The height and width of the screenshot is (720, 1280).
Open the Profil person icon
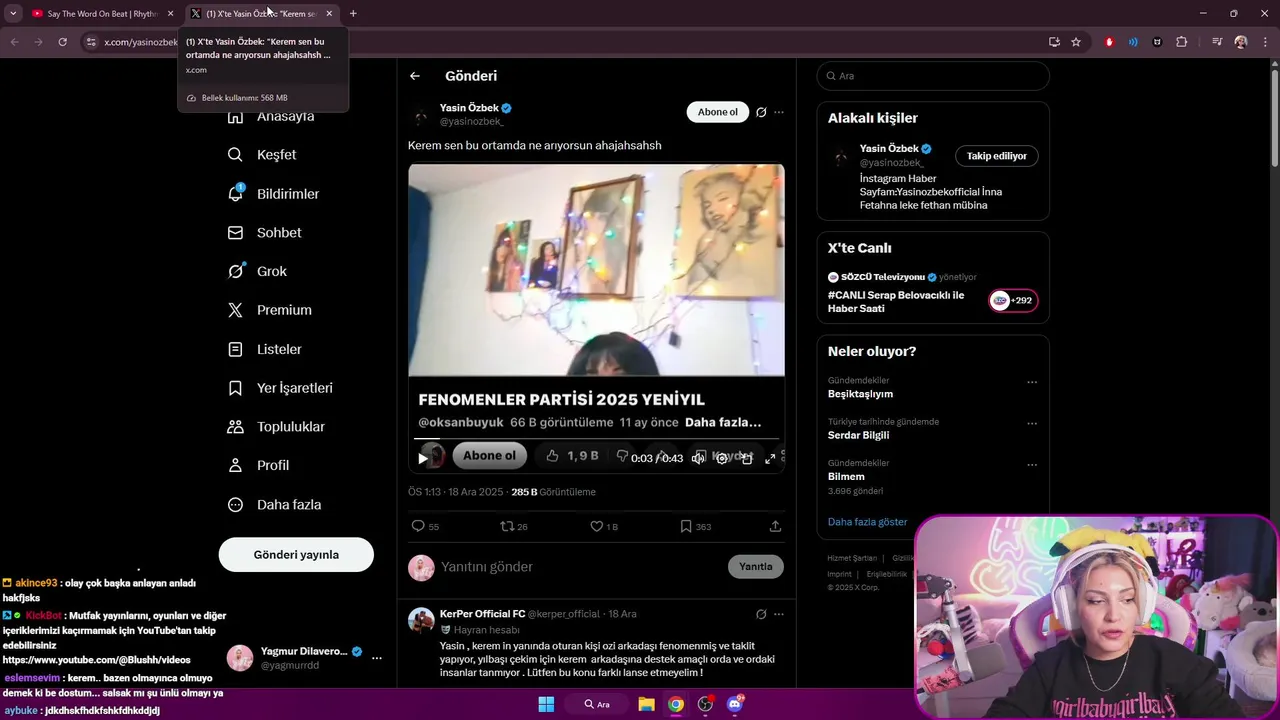(x=235, y=465)
